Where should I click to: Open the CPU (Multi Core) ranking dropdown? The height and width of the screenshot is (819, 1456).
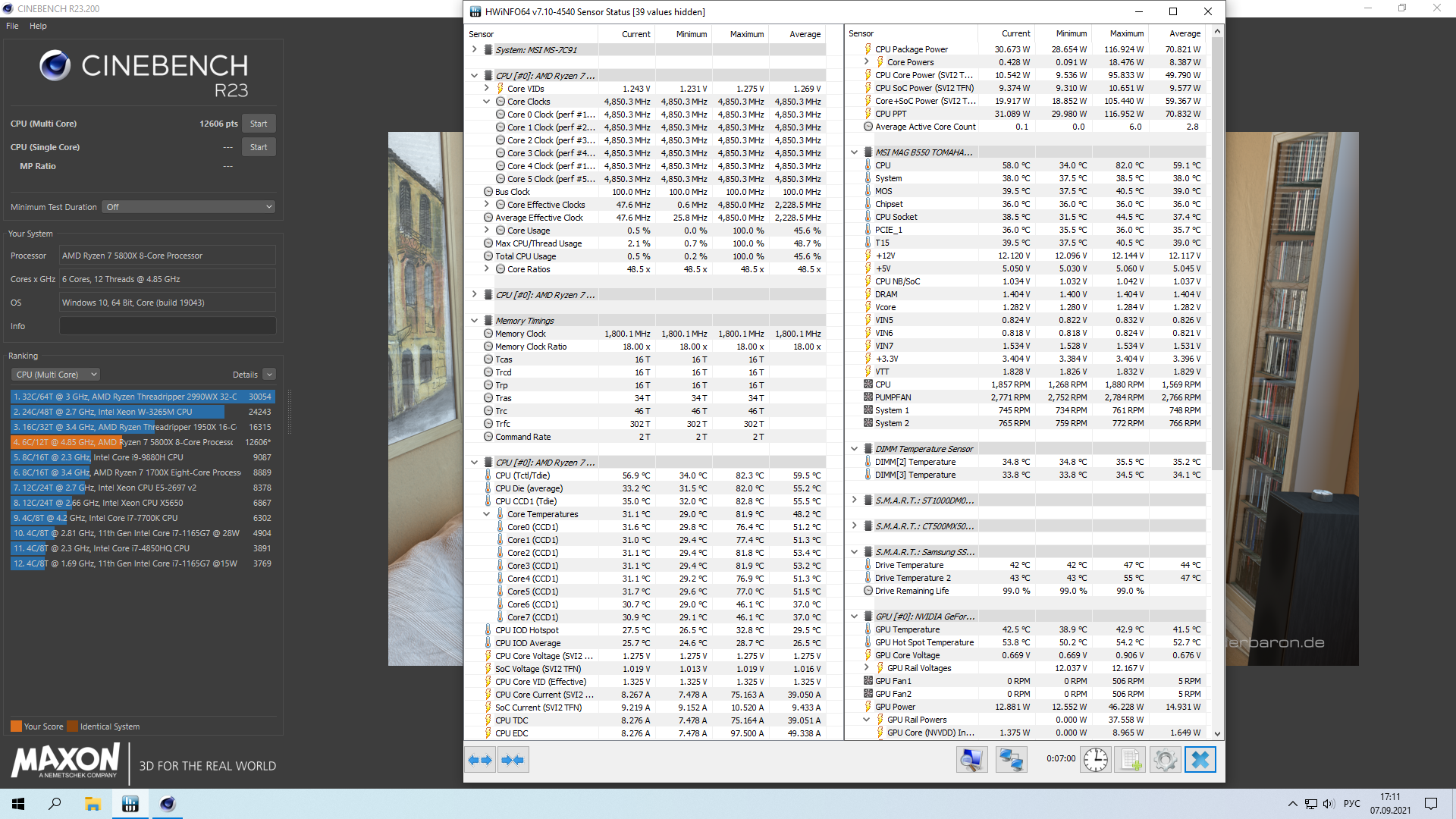click(x=55, y=375)
